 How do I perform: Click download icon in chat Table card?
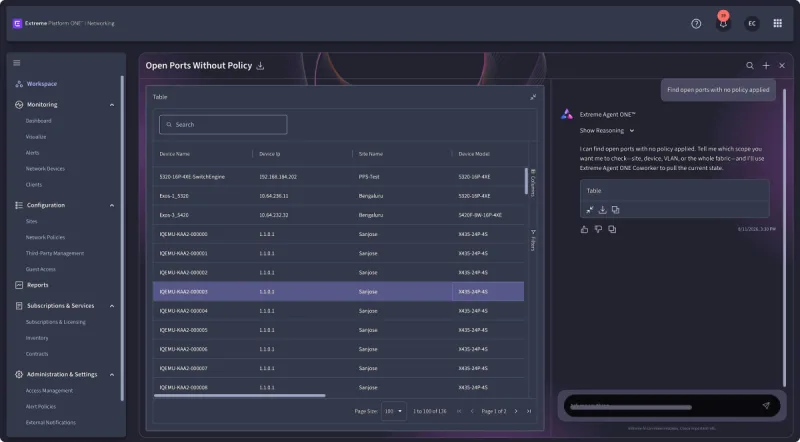point(602,210)
